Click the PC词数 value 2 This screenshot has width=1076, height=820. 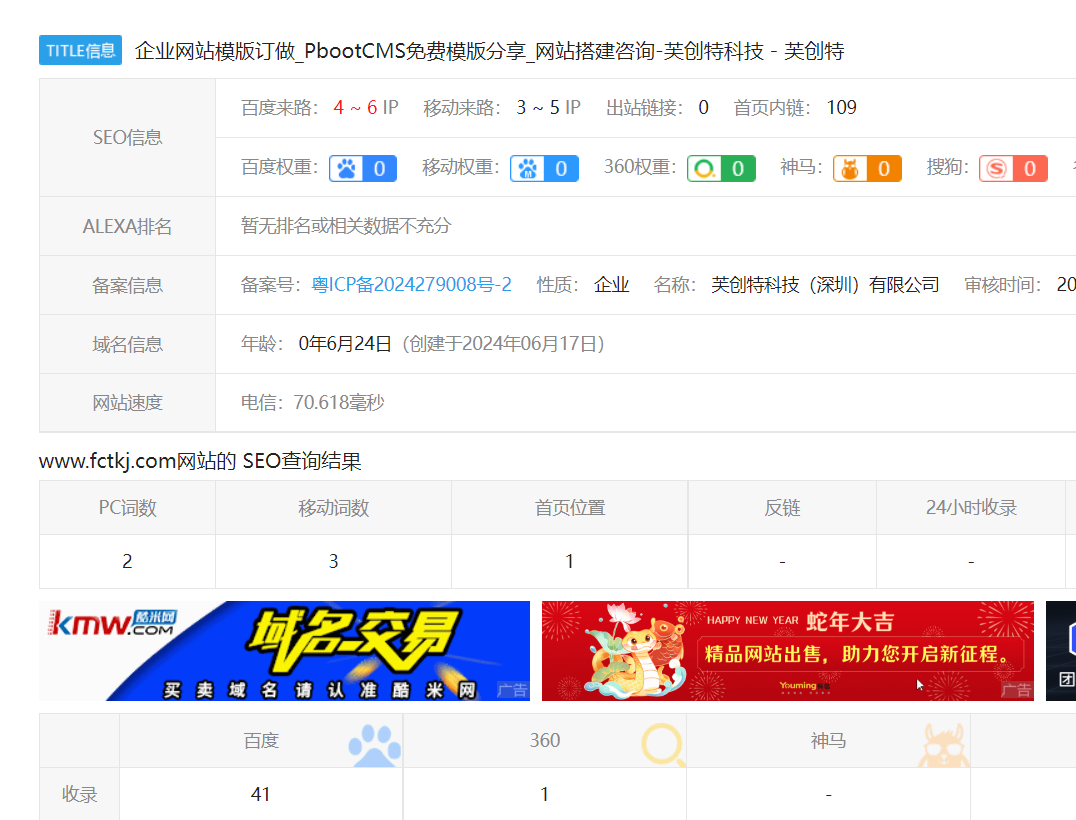pyautogui.click(x=127, y=561)
